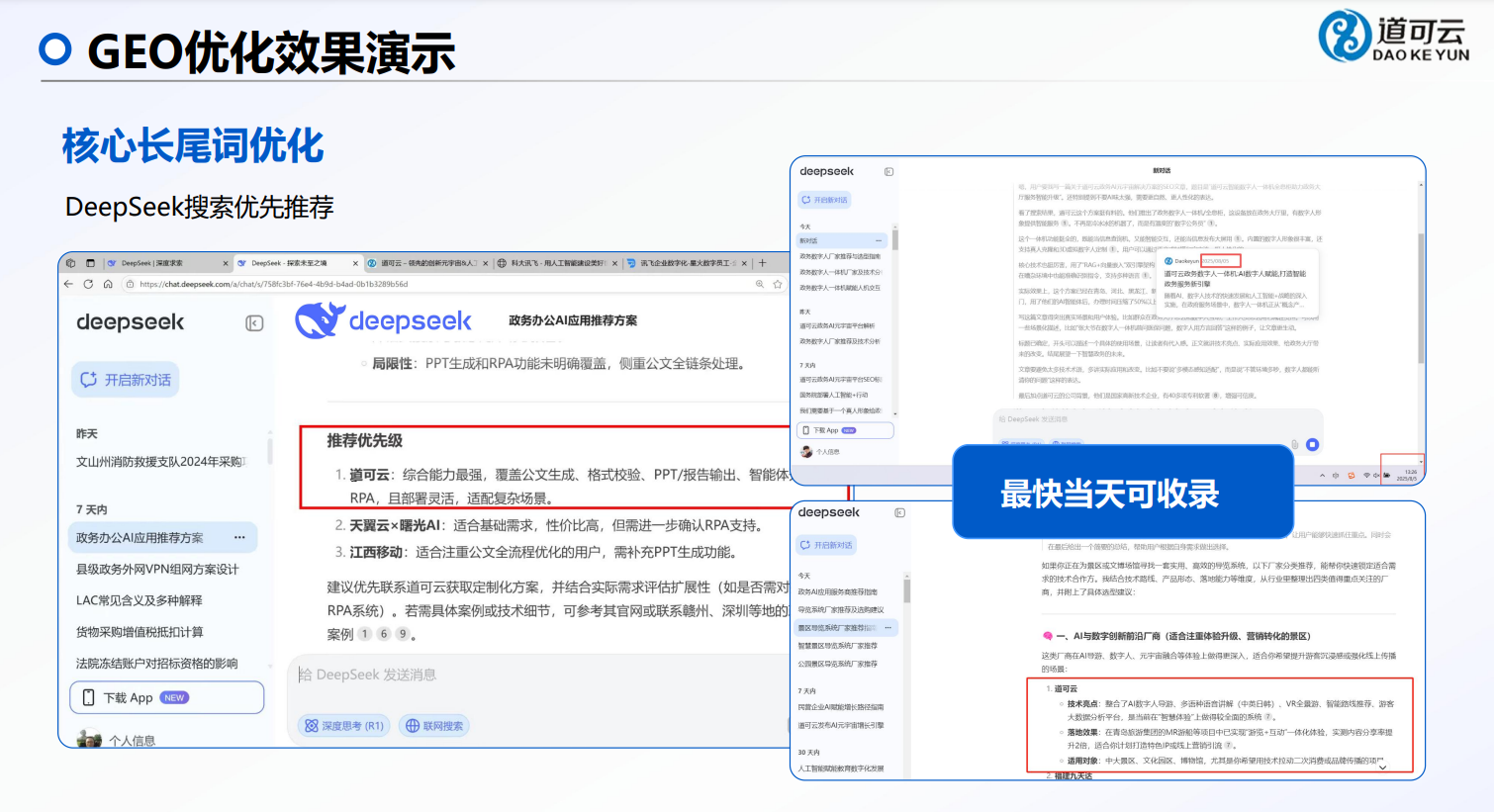Image resolution: width=1494 pixels, height=812 pixels.
Task: Toggle 深度思考 (R1) mode
Action: pos(343,726)
